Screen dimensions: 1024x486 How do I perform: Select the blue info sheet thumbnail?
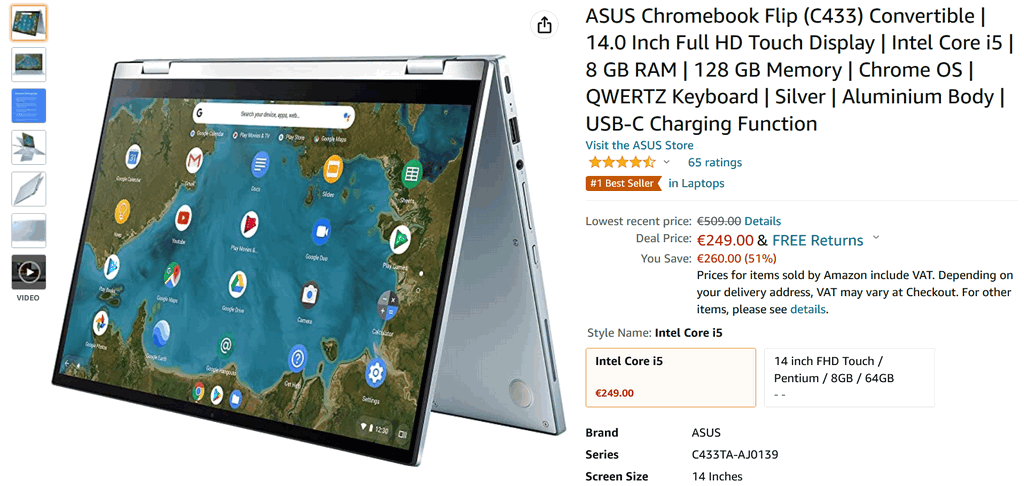tap(29, 105)
